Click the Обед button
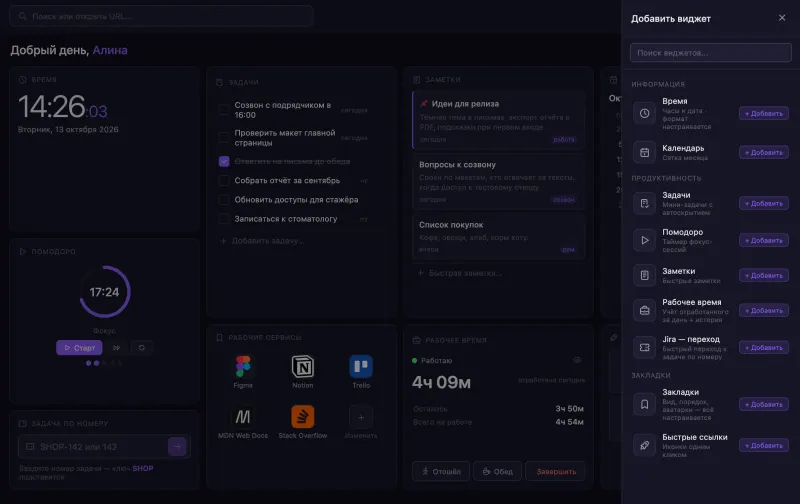This screenshot has width=800, height=504. (x=497, y=471)
